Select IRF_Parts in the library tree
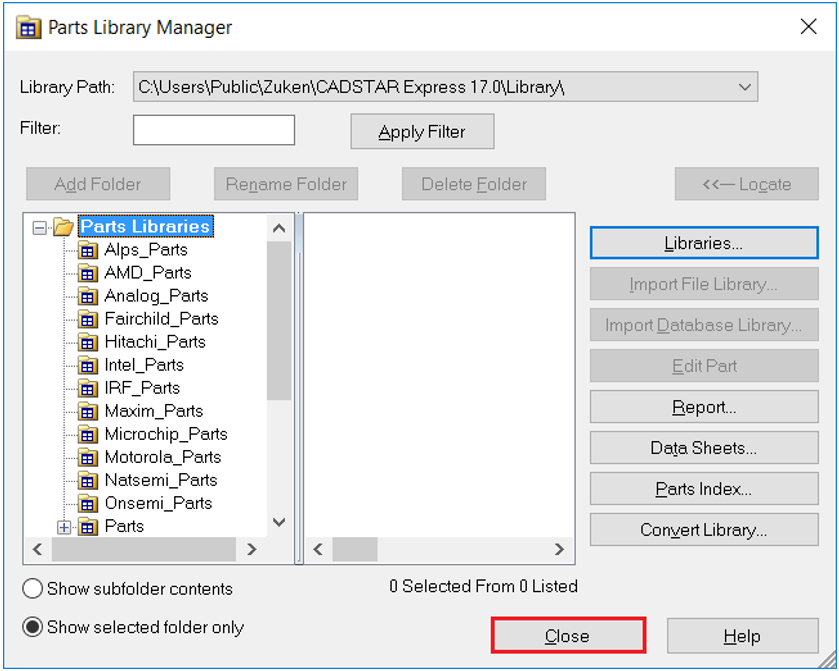 pos(142,388)
